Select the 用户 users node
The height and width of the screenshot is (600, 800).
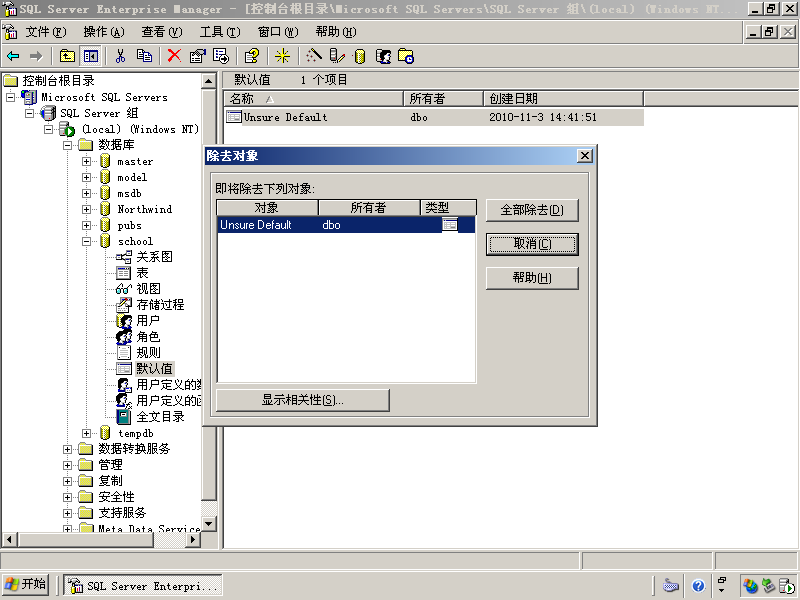[148, 320]
